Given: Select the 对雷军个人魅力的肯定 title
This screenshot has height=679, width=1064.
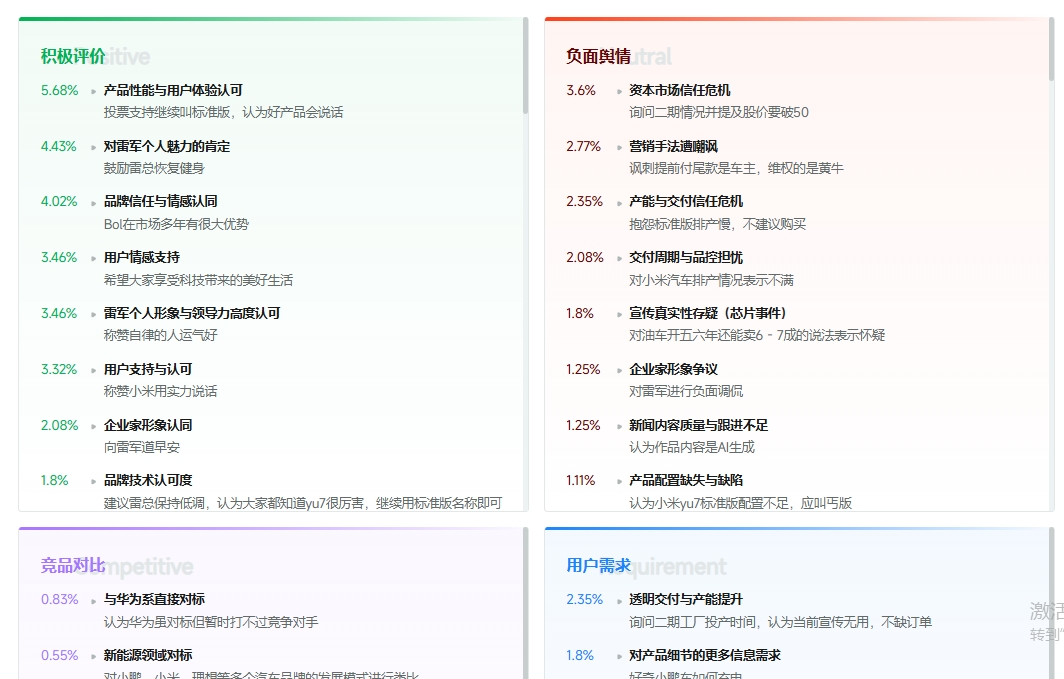Looking at the screenshot, I should tap(167, 147).
